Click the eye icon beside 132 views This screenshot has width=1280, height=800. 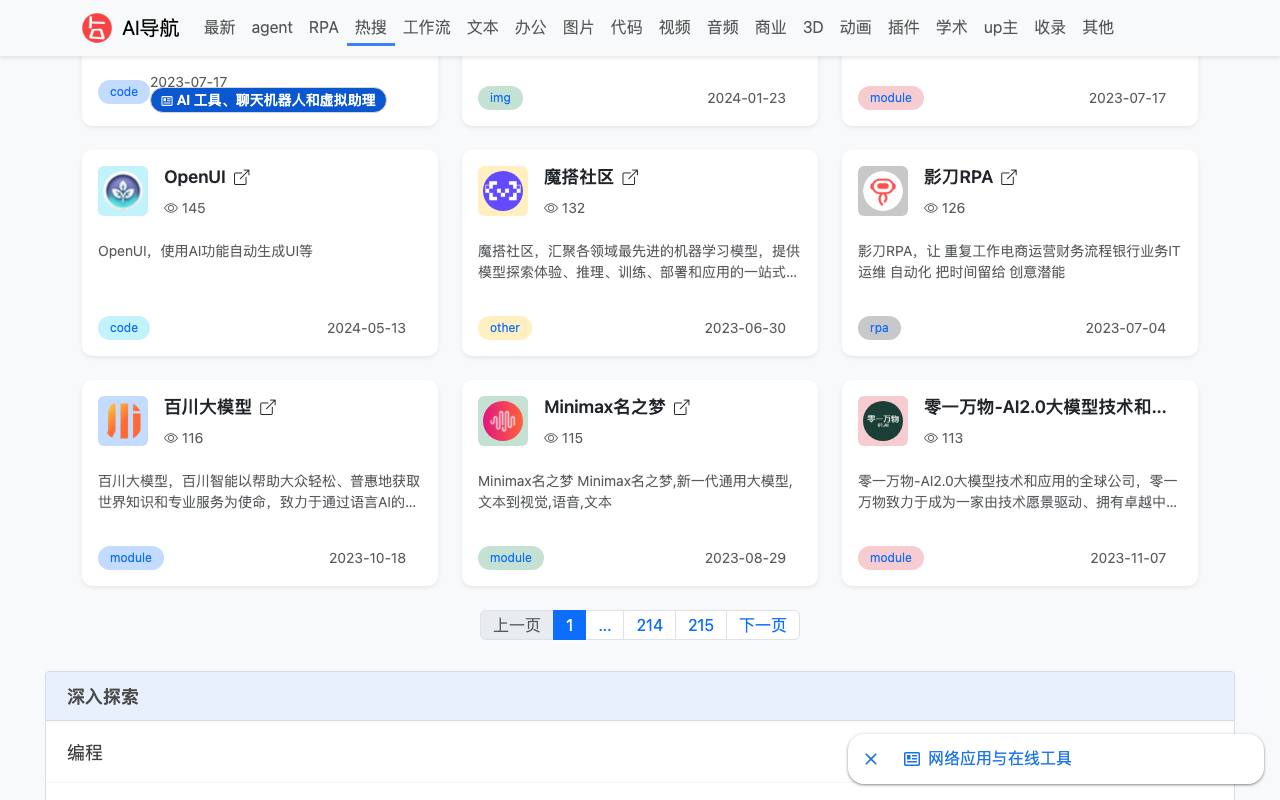tap(551, 208)
